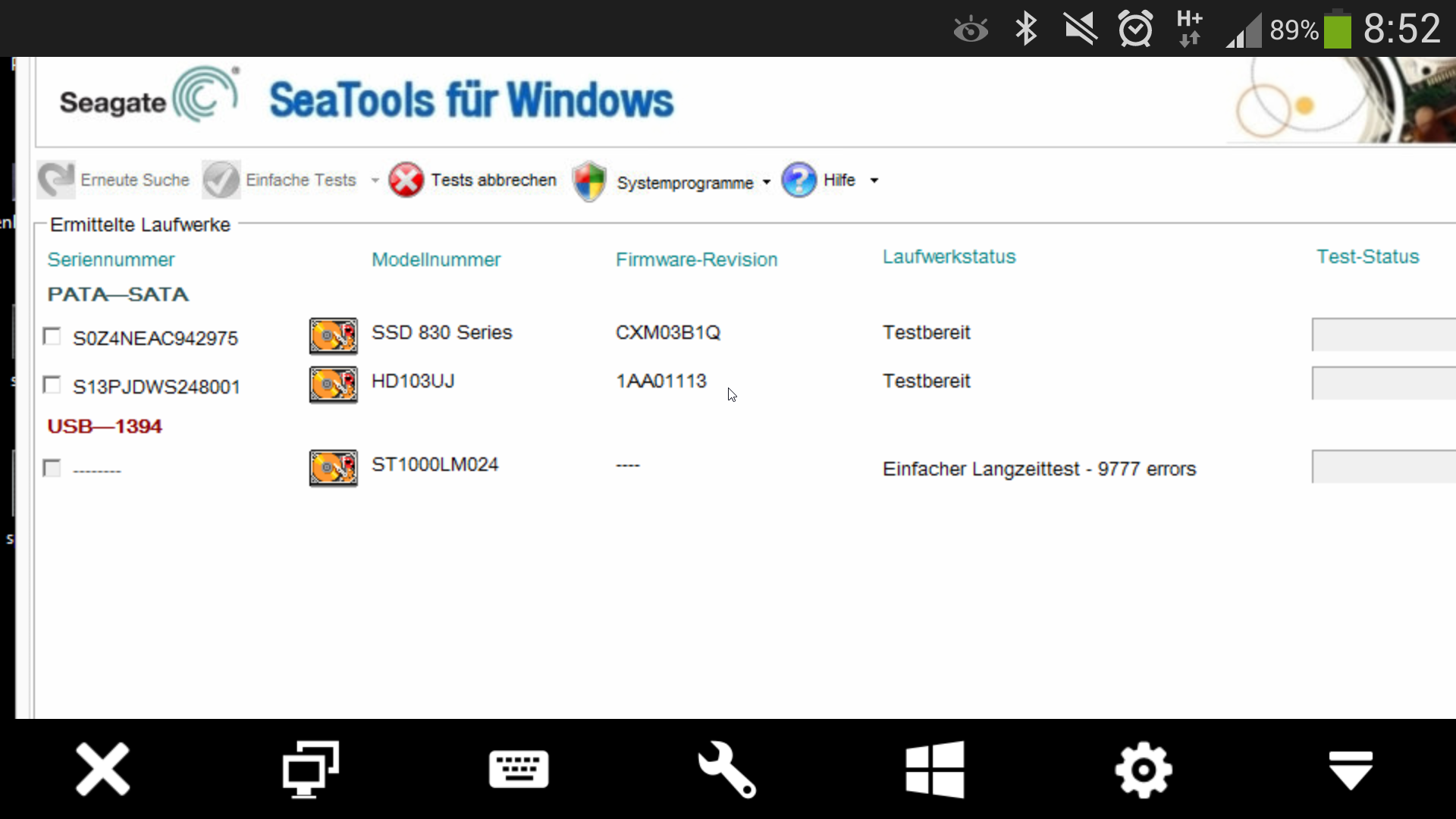The image size is (1456, 819).
Task: Click the drive icon beside ST1000LM024
Action: pos(333,468)
